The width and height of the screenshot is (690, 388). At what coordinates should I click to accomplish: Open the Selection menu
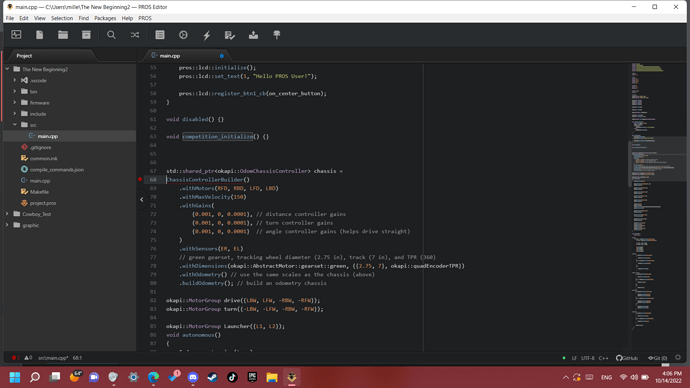[62, 18]
